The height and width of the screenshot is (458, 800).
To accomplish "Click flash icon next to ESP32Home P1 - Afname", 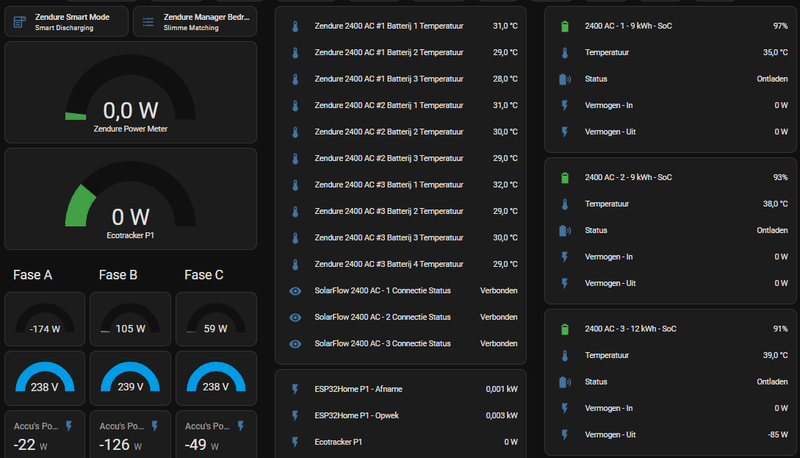I will click(295, 390).
